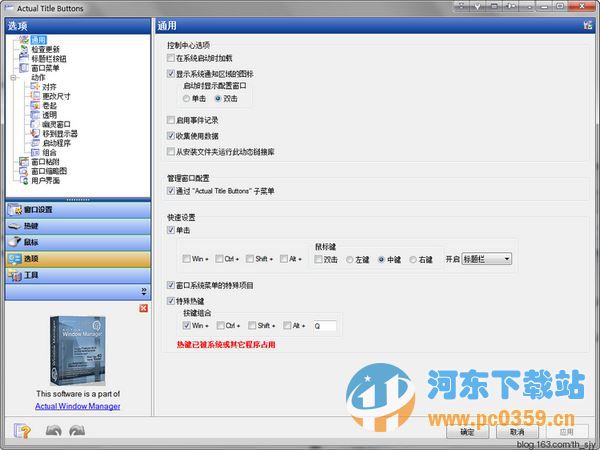Viewport: 600px width, 450px height.
Task: Enable 在系统启动时加载 checkbox
Action: point(171,58)
